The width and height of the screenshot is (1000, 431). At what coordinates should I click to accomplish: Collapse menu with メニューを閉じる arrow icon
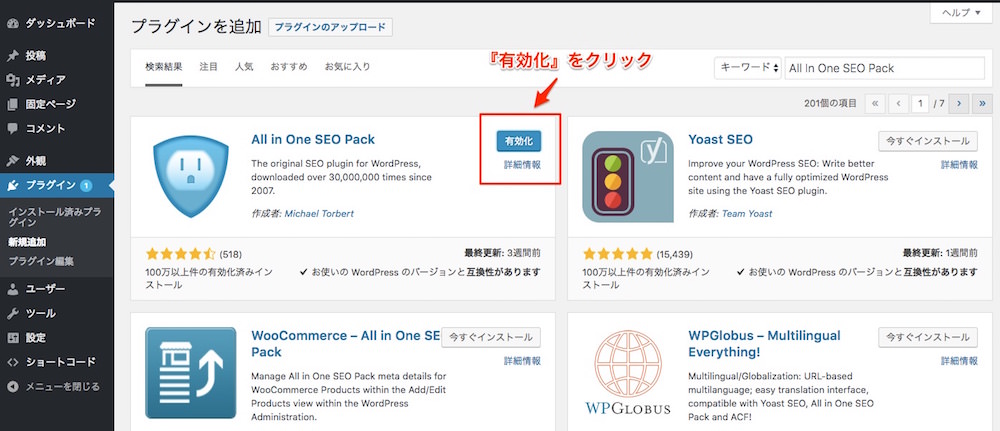tap(12, 386)
